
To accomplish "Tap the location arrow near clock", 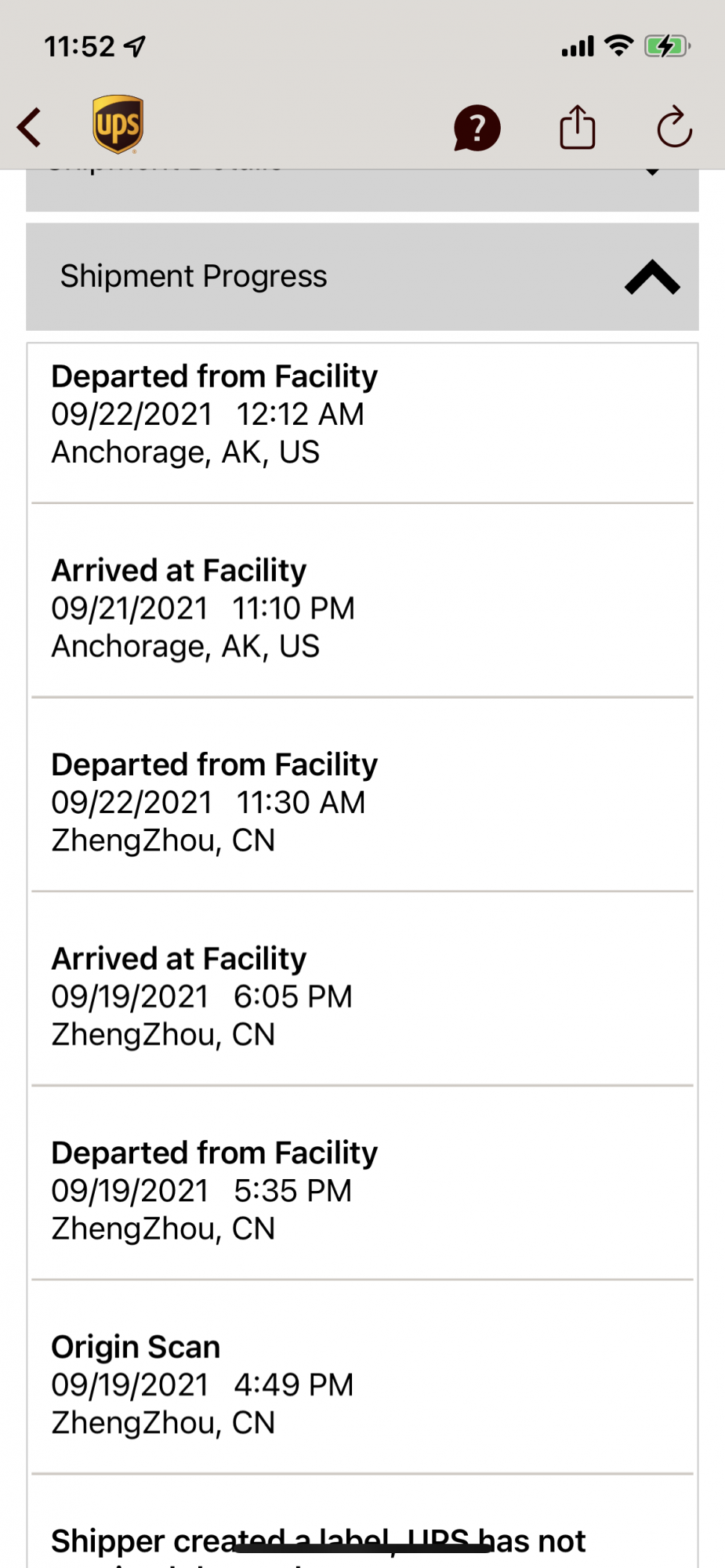I will tap(136, 47).
